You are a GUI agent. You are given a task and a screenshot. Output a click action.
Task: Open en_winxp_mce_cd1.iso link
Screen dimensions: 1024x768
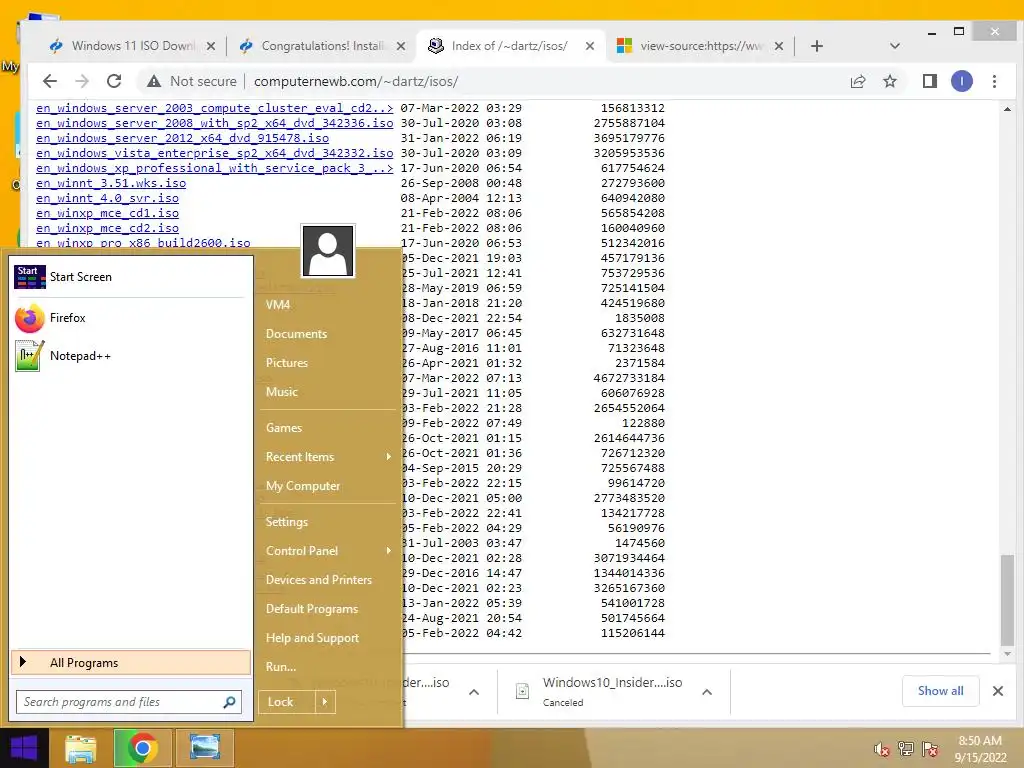point(107,213)
